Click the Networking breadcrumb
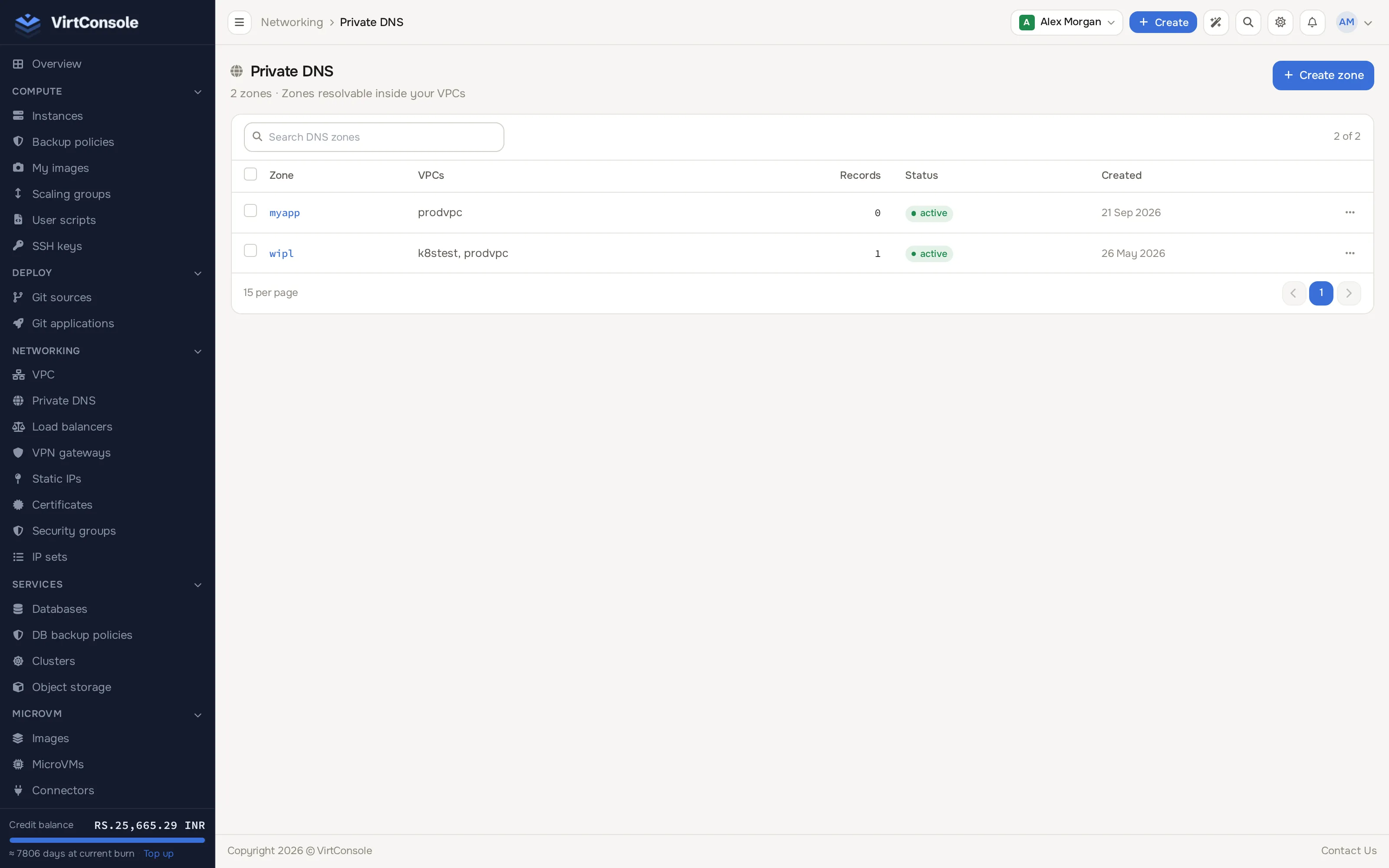 pyautogui.click(x=292, y=23)
